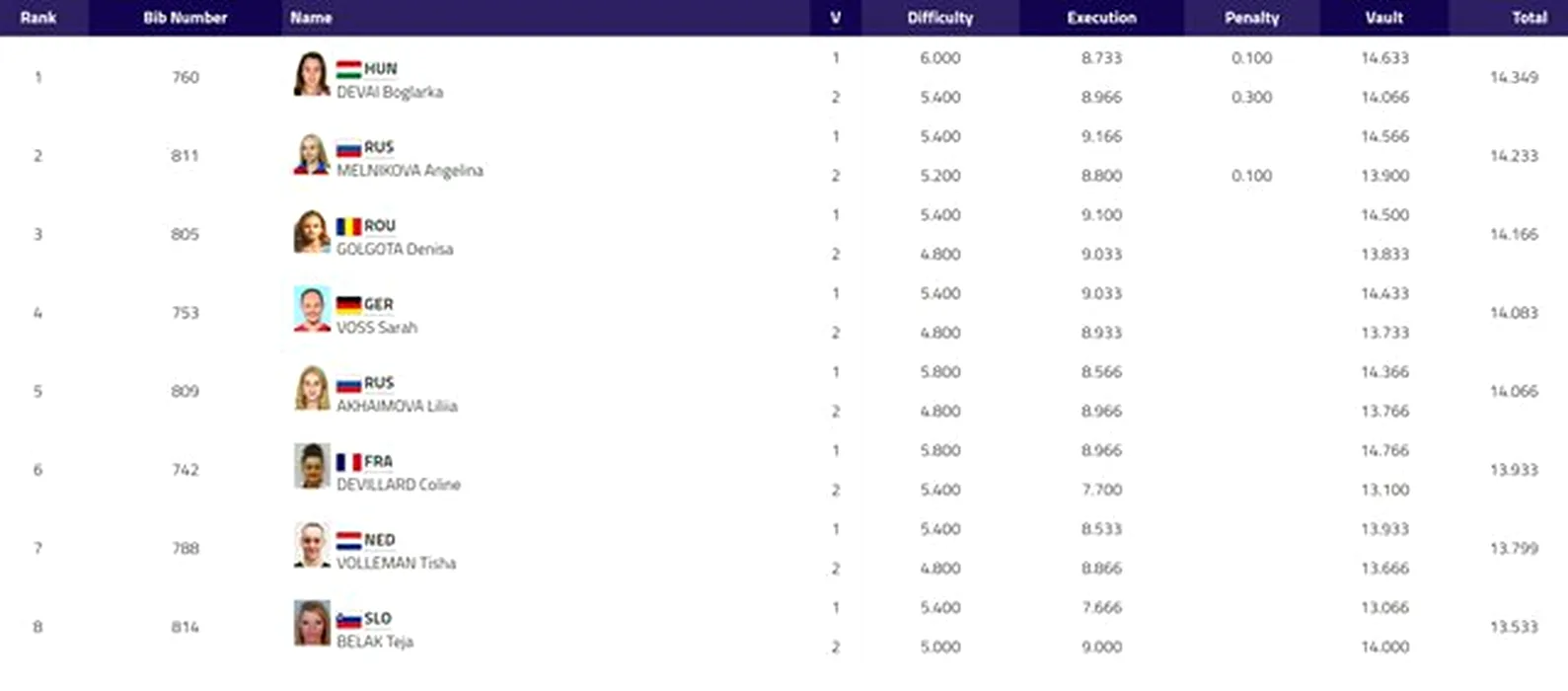Select total score 14.066 for AKHAIMOVA
1568x691 pixels.
click(x=1514, y=391)
